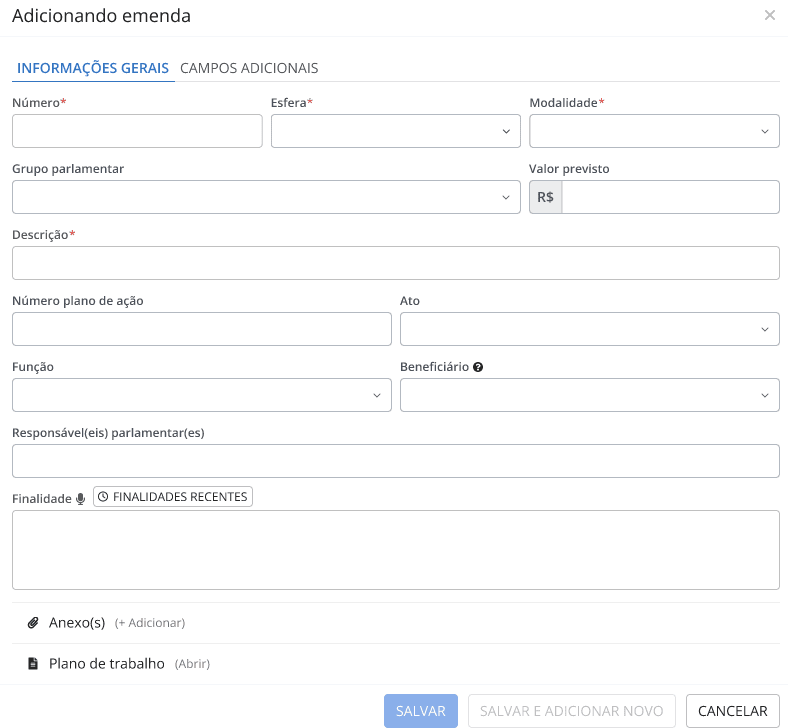
Task: Click the paperclip icon beside Anexo(s)
Action: coord(33,623)
